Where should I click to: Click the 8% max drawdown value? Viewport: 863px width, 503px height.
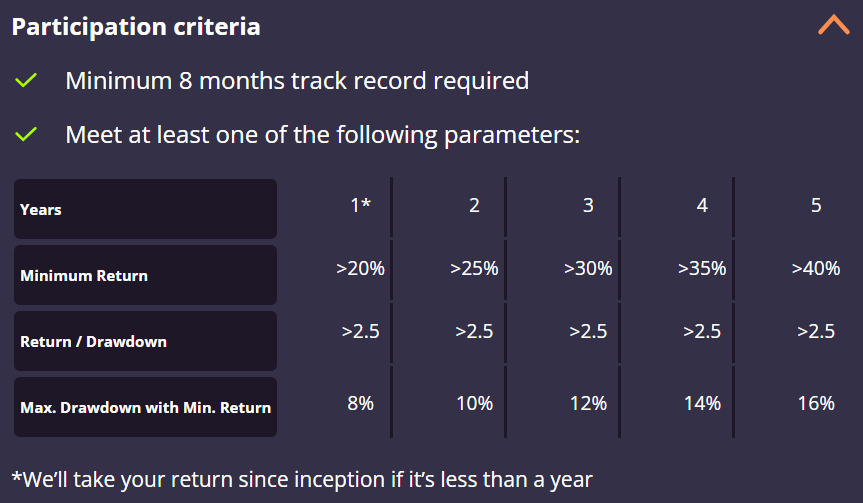[x=360, y=403]
